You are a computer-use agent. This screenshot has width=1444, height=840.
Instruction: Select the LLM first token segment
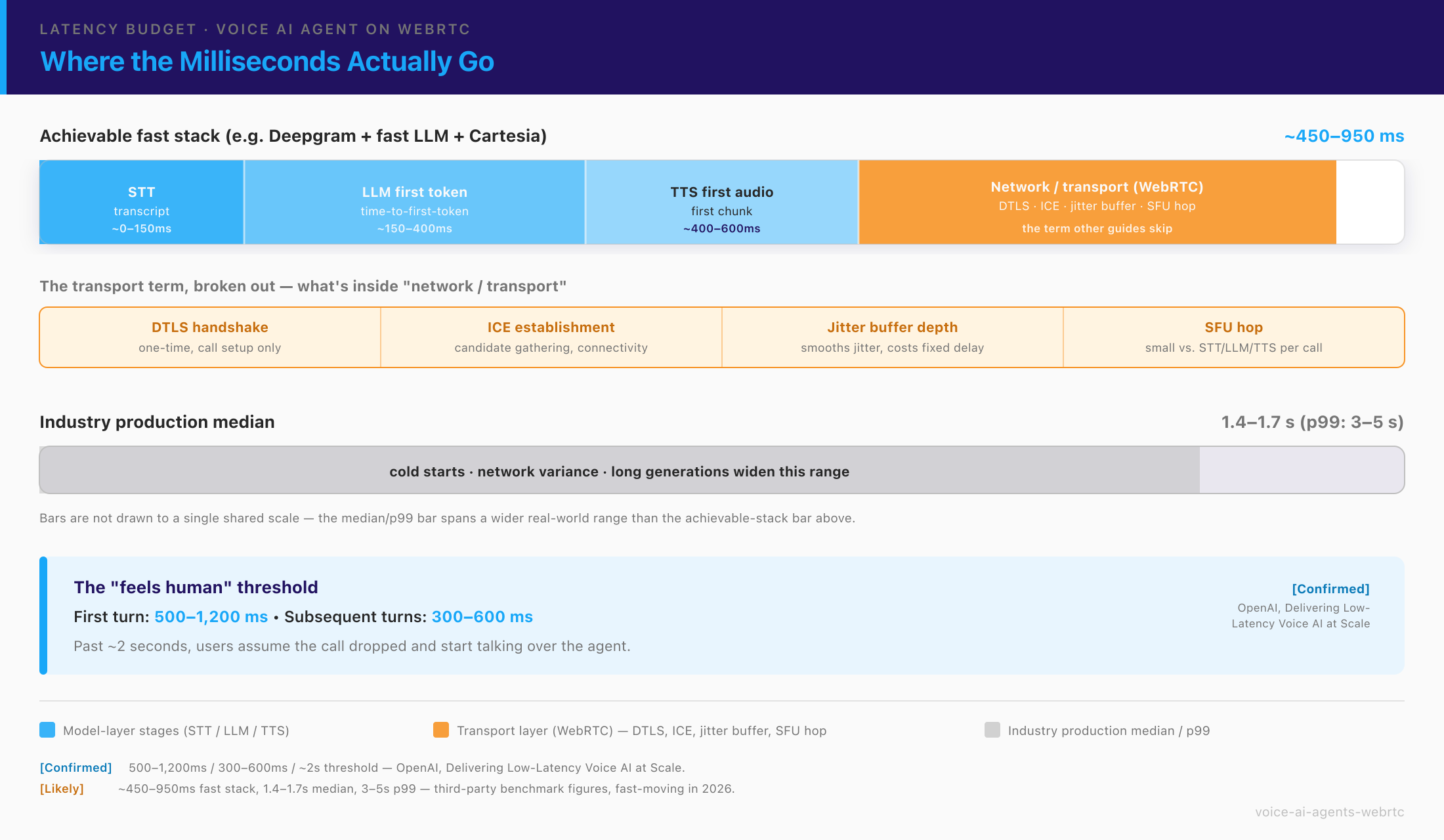point(415,202)
